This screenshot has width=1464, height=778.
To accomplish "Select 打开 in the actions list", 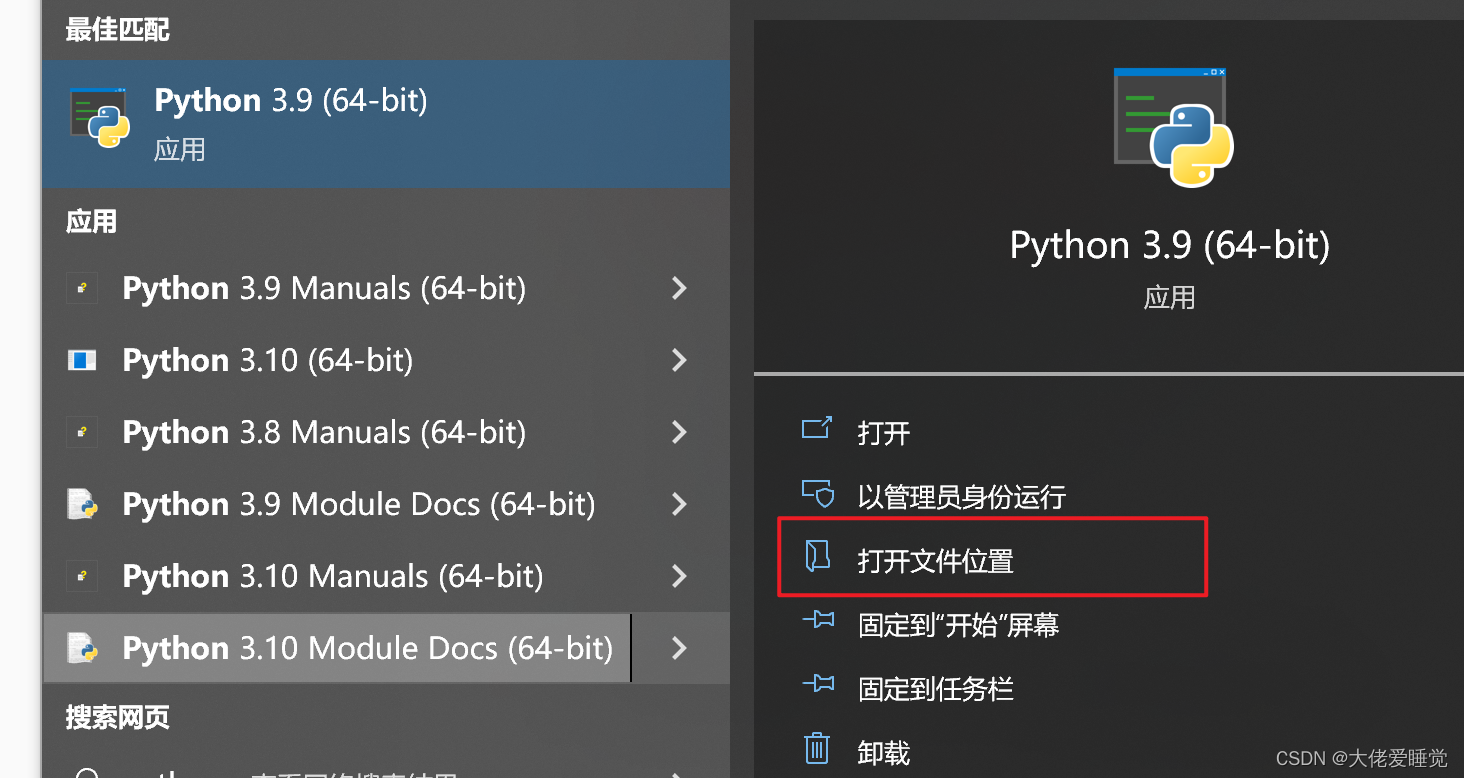I will (x=884, y=433).
